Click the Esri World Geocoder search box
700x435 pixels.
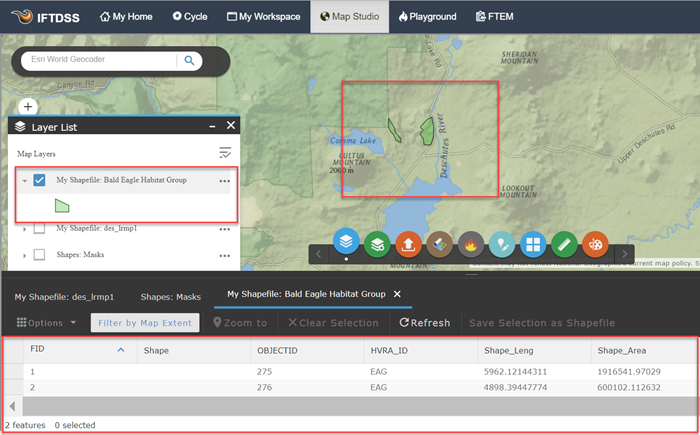(99, 60)
